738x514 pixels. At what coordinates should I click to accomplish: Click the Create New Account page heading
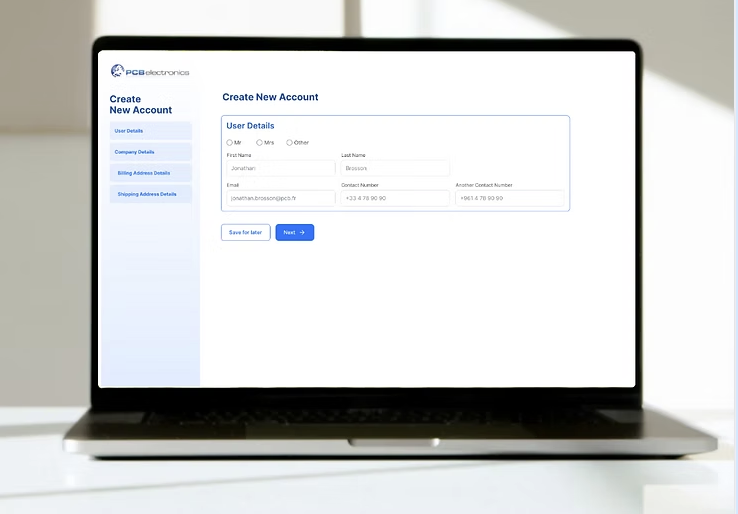tap(270, 97)
